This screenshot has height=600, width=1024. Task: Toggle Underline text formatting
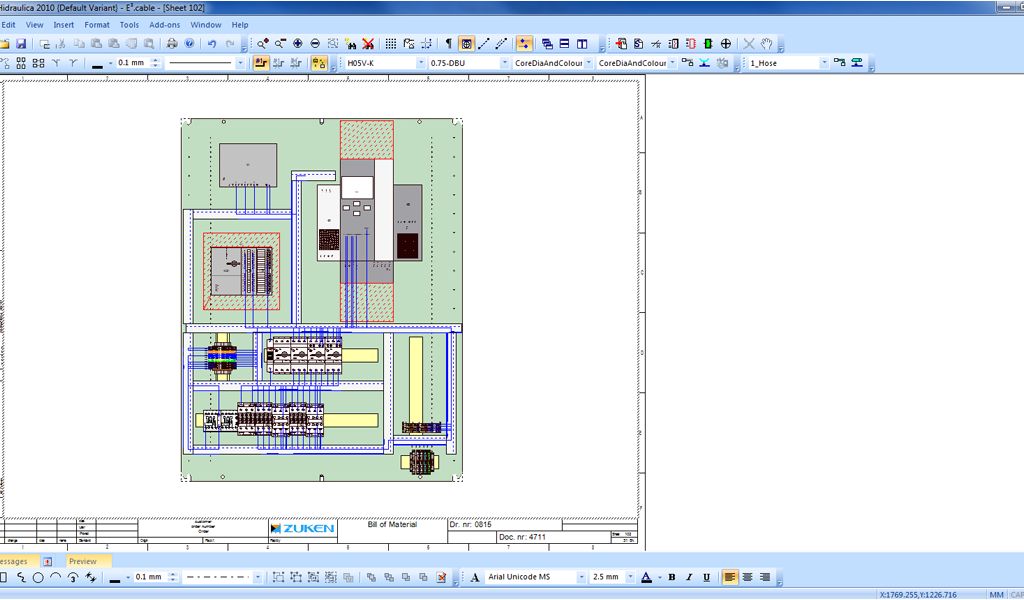point(706,577)
